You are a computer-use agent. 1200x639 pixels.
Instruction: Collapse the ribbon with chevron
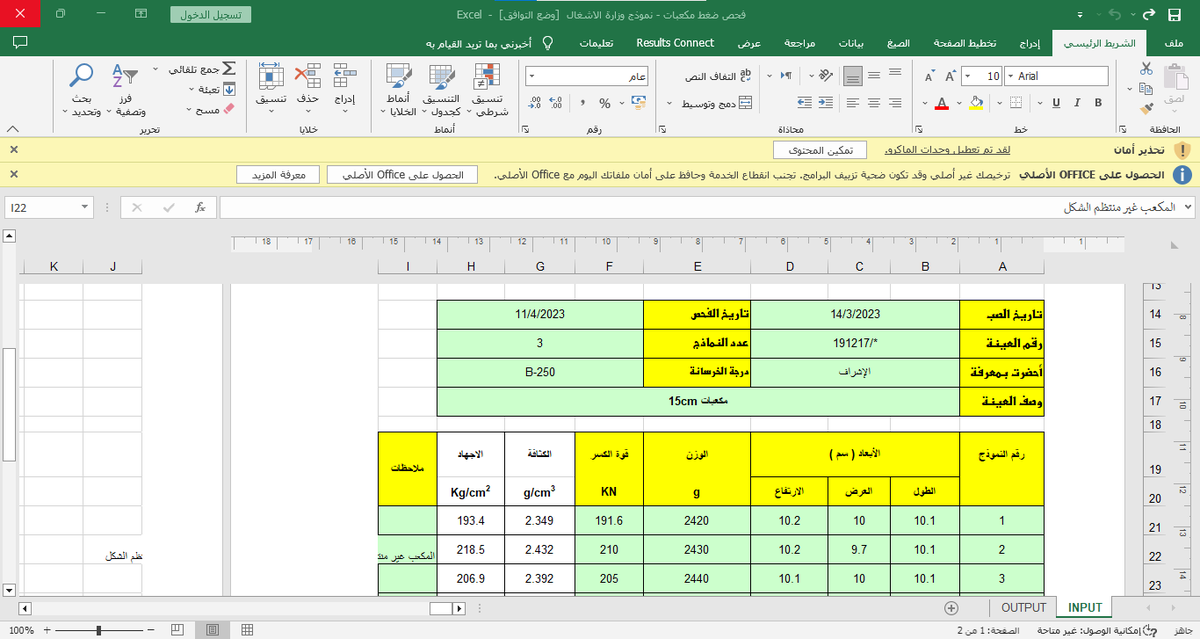pos(12,130)
